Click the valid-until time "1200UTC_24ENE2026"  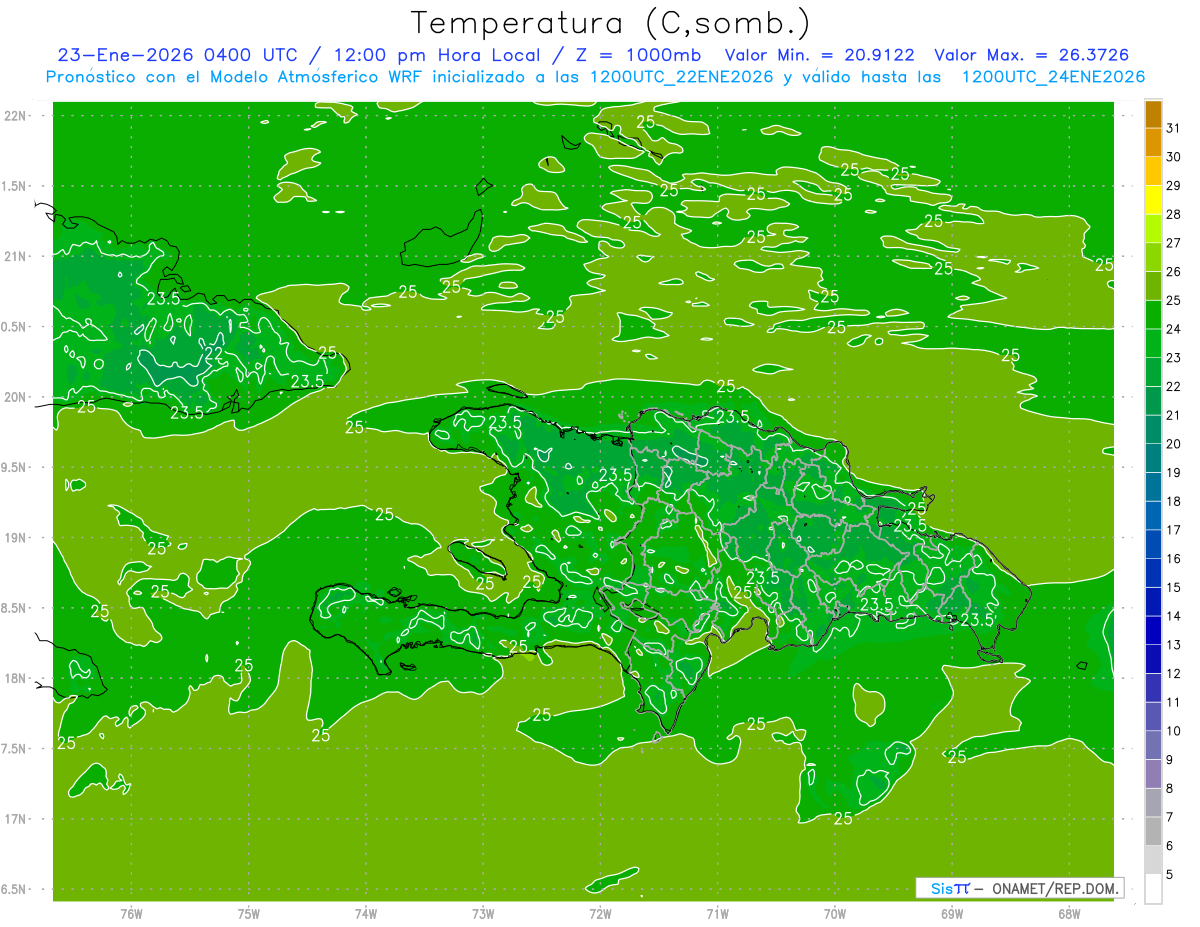1053,77
